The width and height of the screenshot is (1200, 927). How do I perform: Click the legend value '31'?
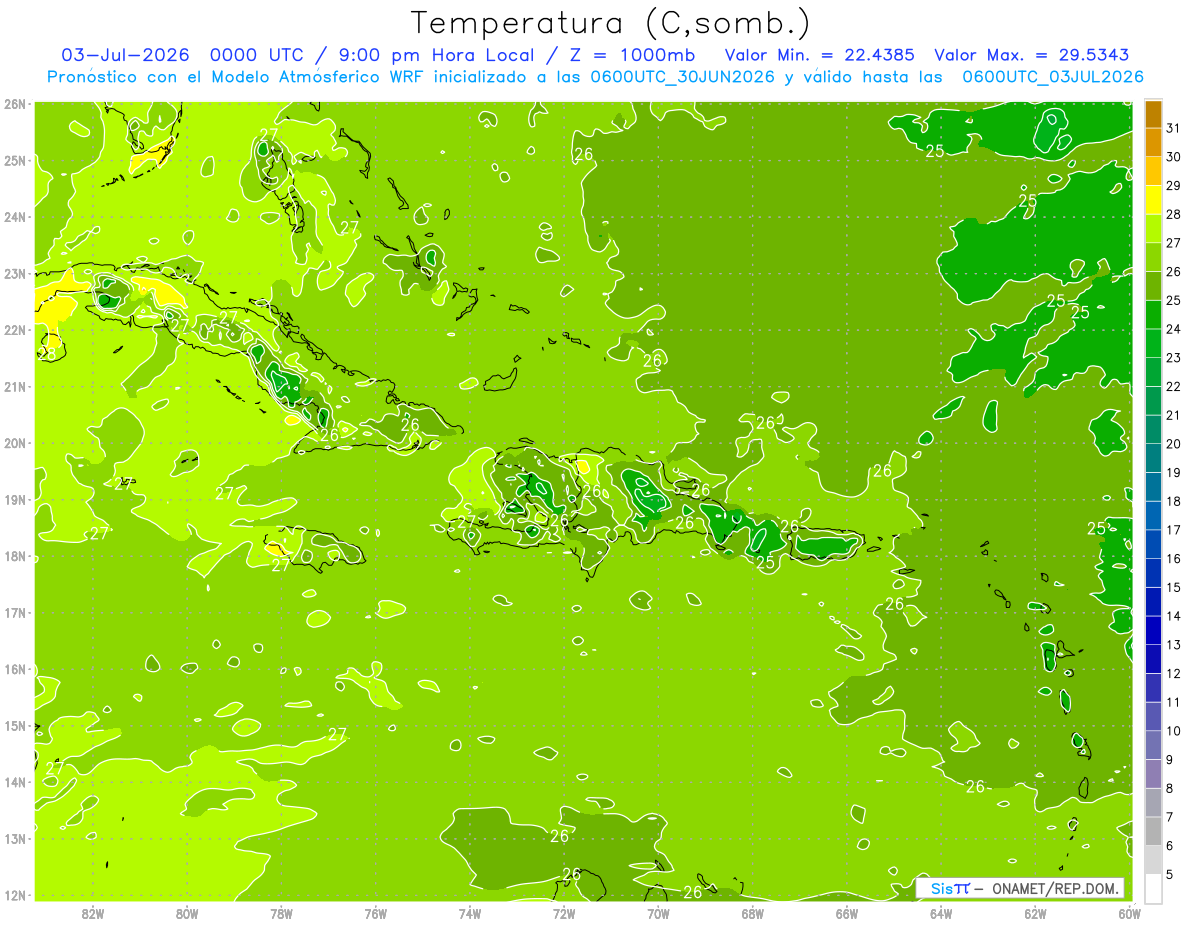coord(1174,128)
